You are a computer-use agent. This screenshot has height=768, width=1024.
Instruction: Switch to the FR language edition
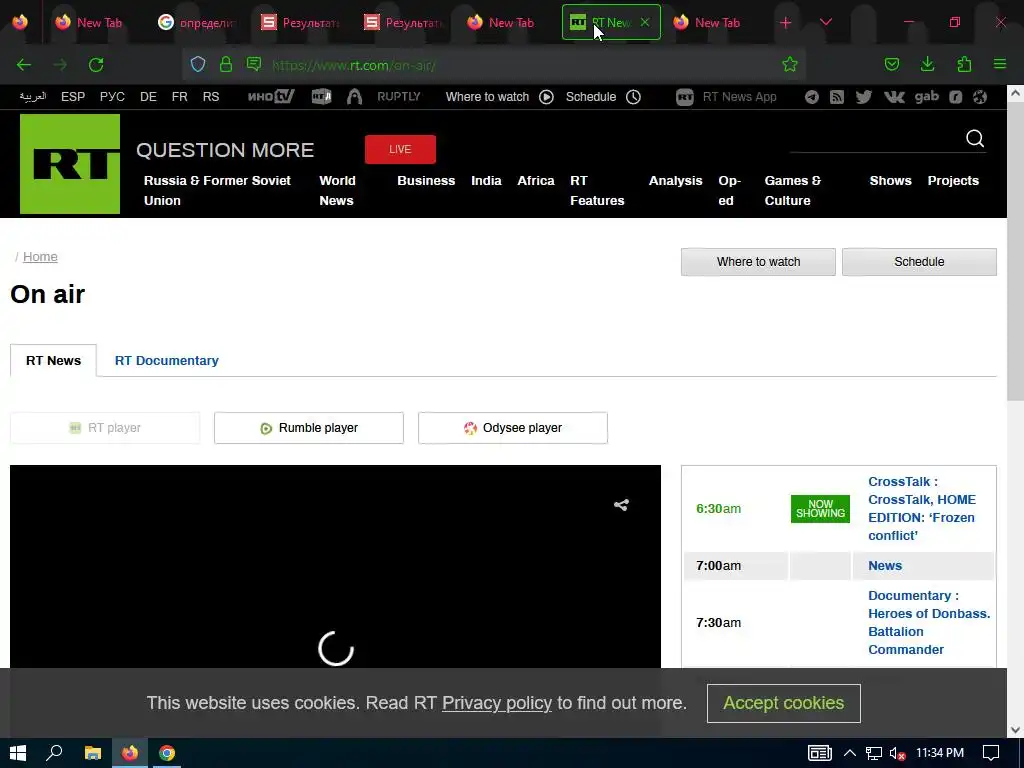pyautogui.click(x=180, y=97)
